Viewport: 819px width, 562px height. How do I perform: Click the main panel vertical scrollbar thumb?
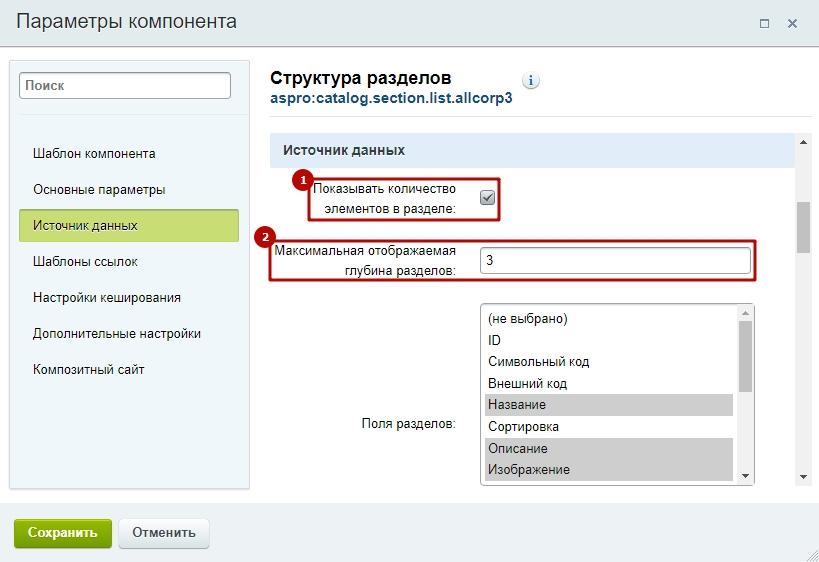click(x=803, y=228)
